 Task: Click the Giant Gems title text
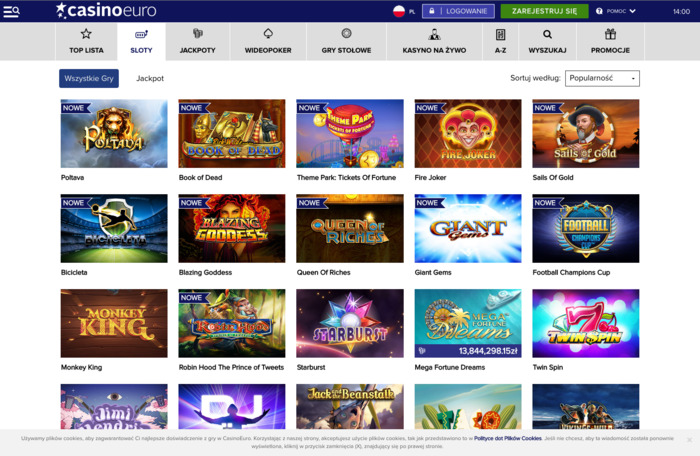433,272
